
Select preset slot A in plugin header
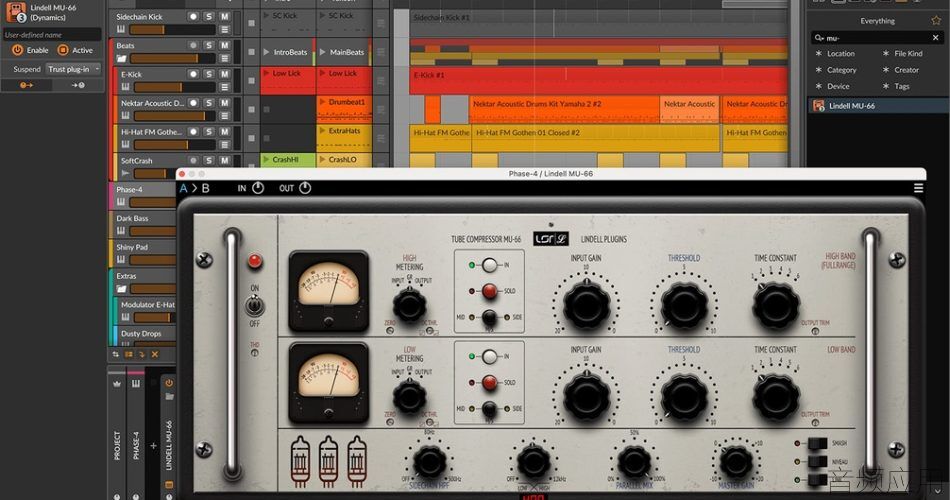coord(184,188)
